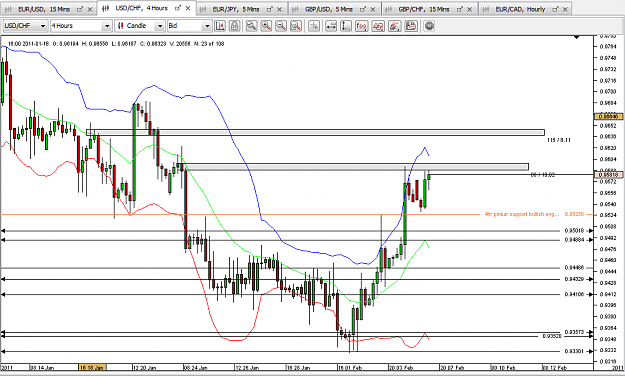Select the zoom-to-area magnifier tool
The width and height of the screenshot is (625, 376).
point(252,26)
